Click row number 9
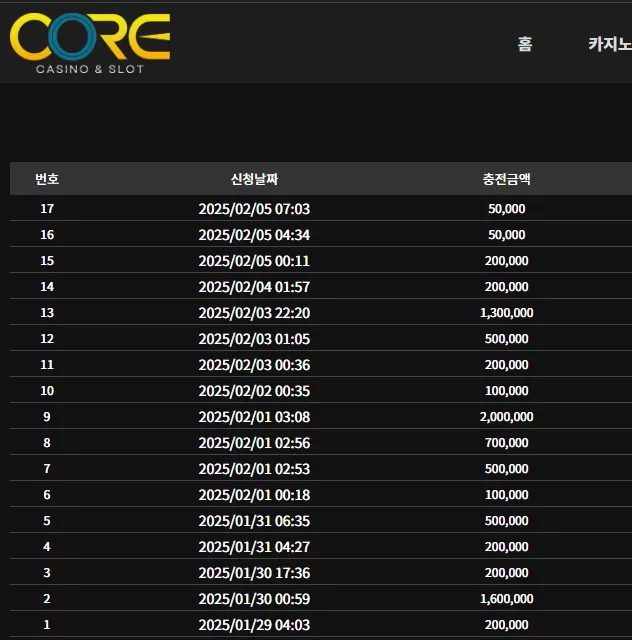 coord(47,417)
